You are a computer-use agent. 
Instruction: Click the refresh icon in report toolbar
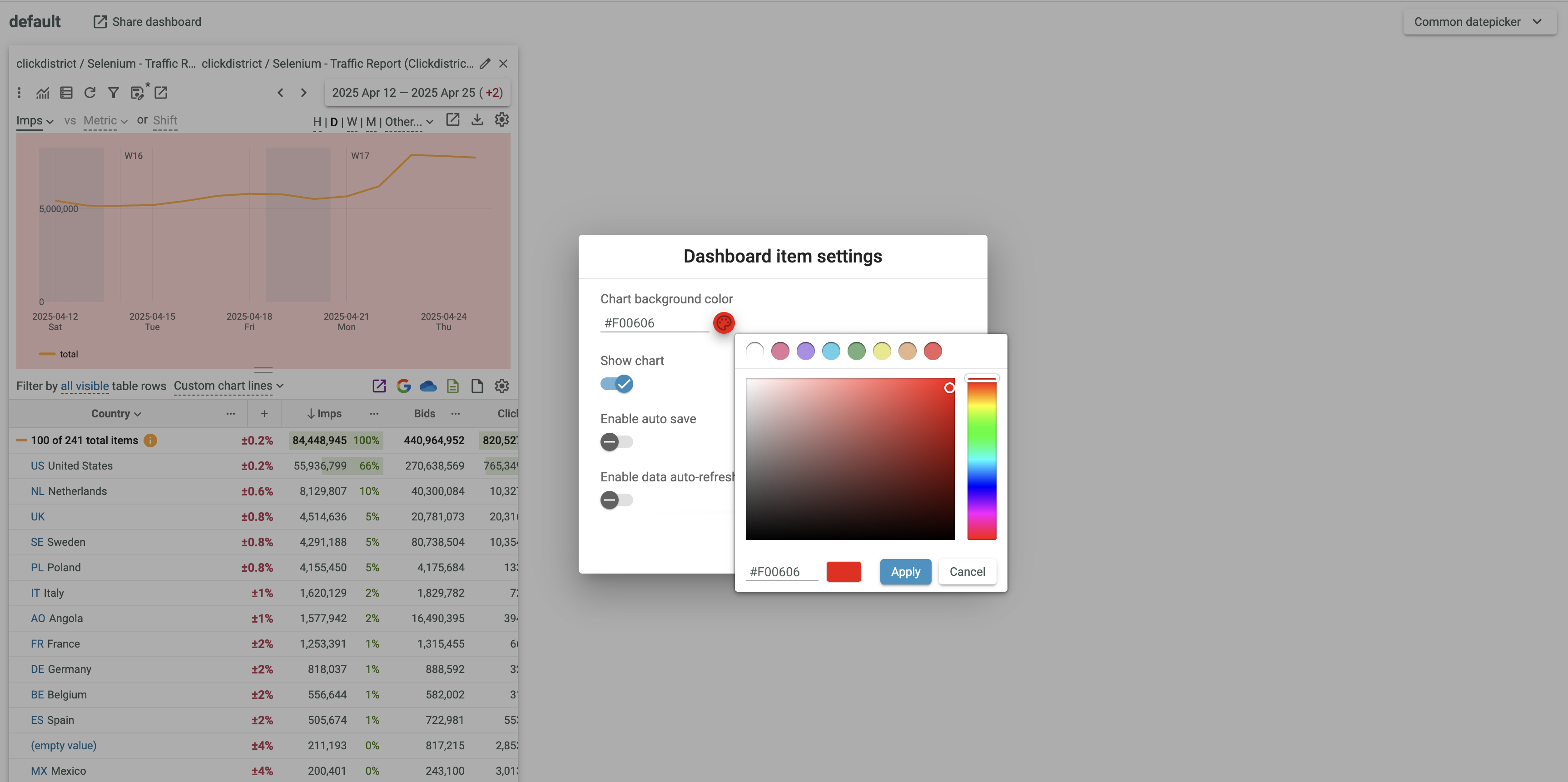(x=89, y=93)
